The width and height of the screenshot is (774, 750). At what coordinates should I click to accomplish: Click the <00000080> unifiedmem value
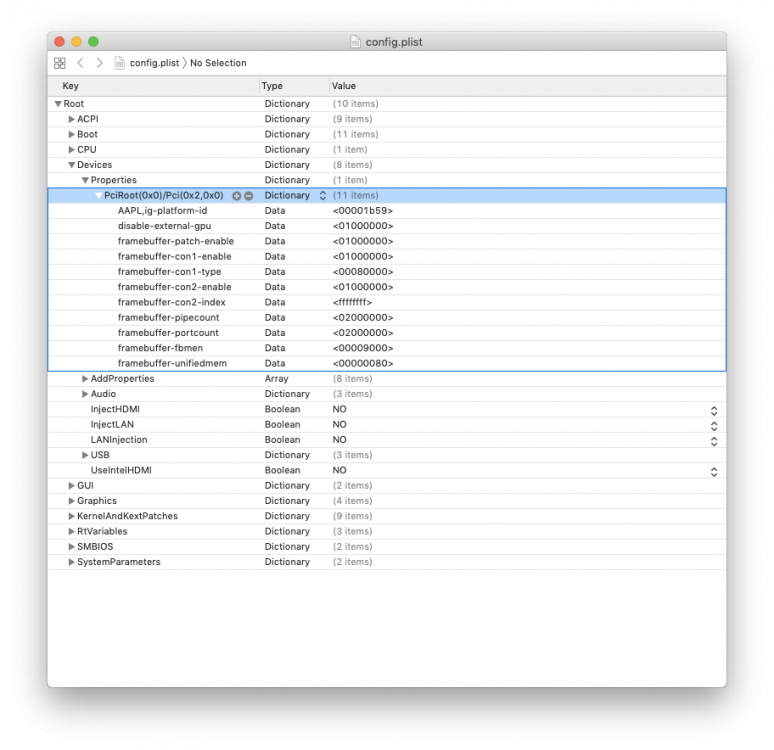(x=363, y=364)
